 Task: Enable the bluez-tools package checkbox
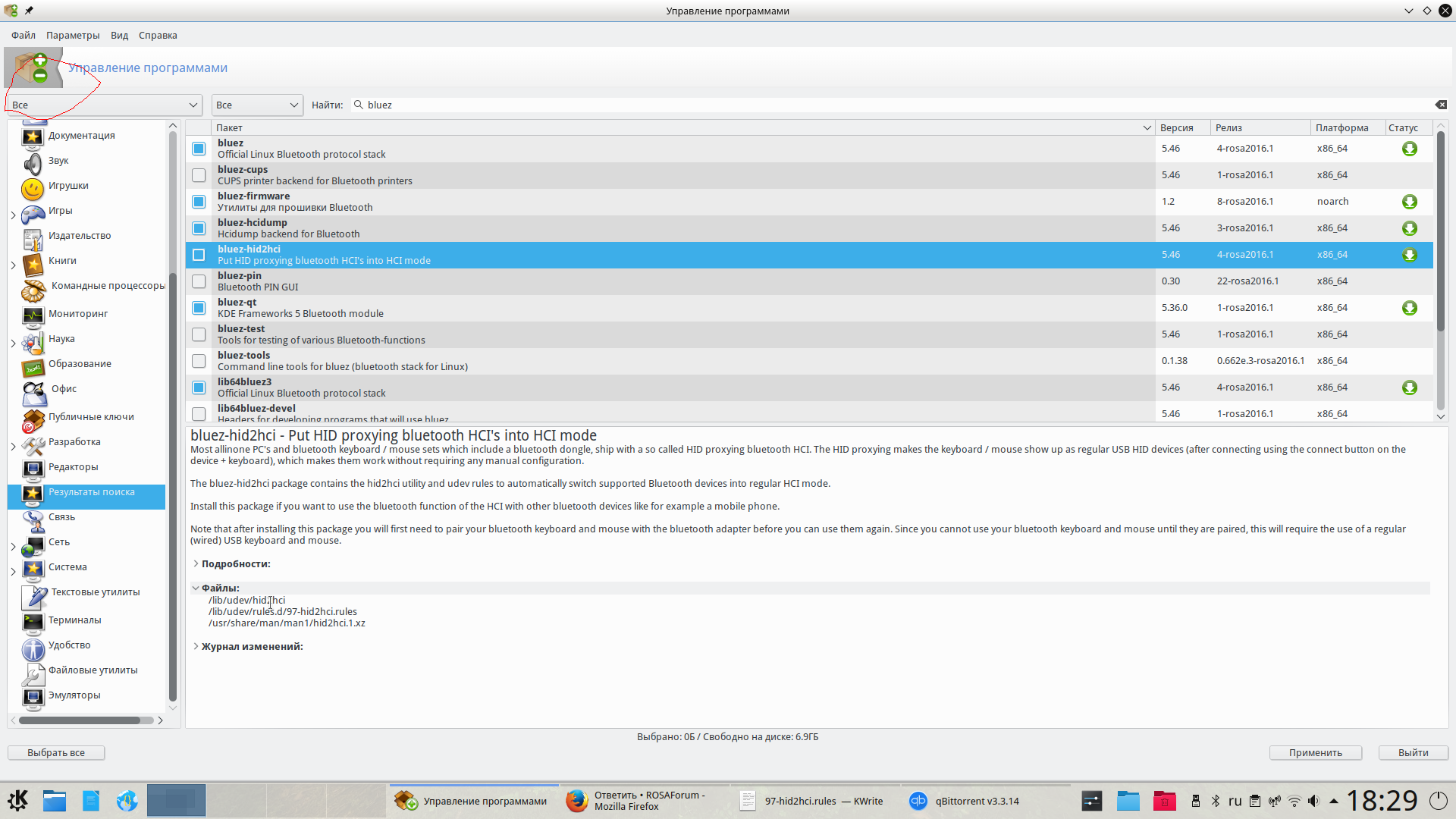[199, 361]
